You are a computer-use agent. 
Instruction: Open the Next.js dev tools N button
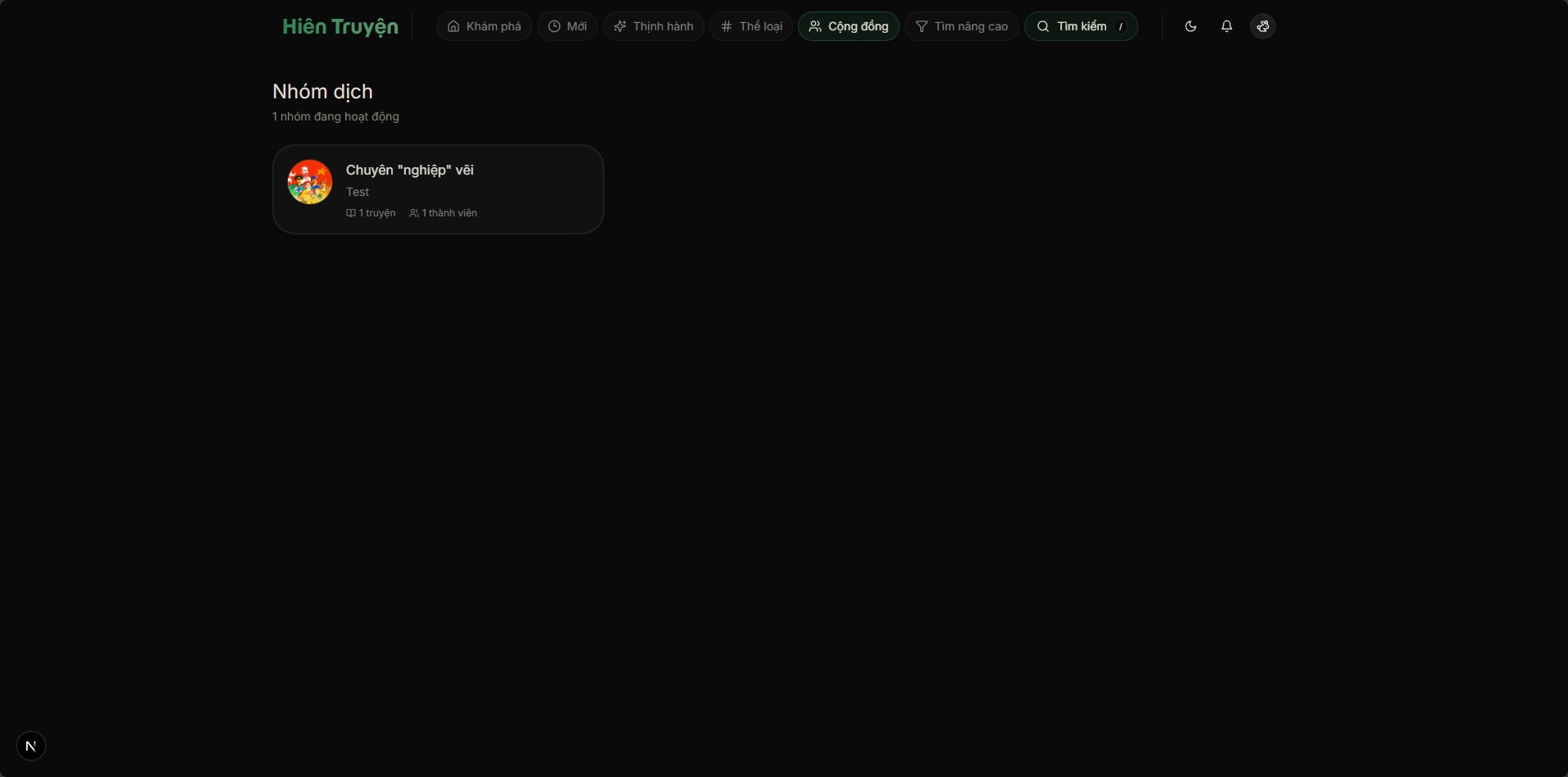[x=31, y=746]
